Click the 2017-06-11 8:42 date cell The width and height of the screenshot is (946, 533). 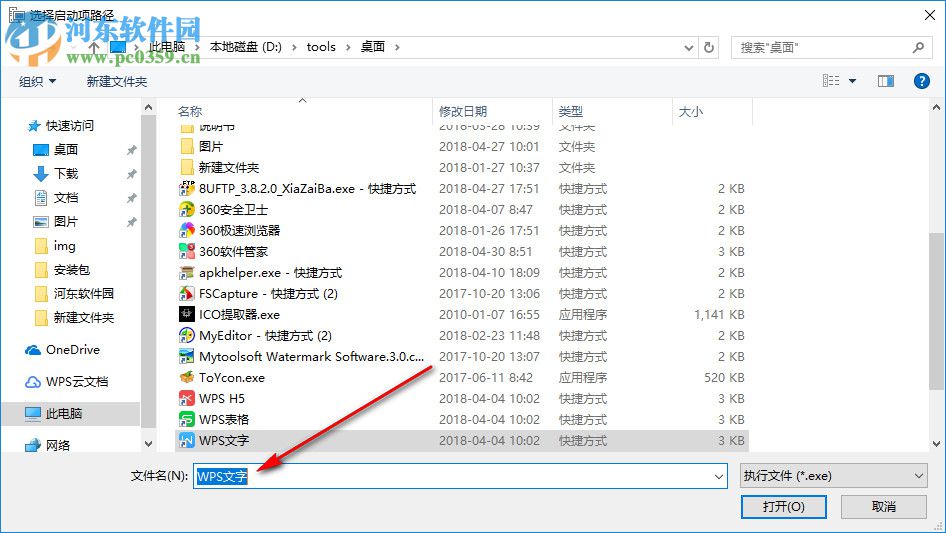486,378
